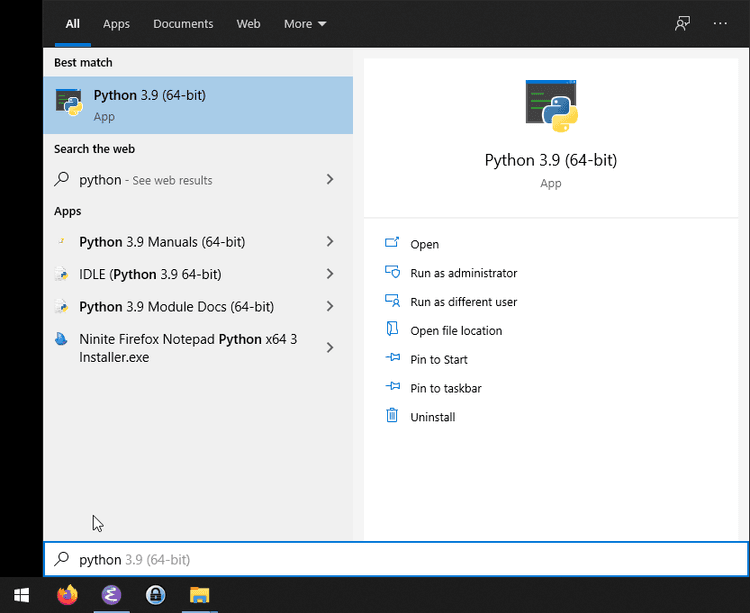Viewport: 750px width, 613px height.
Task: Click the Open file location icon
Action: coord(392,329)
